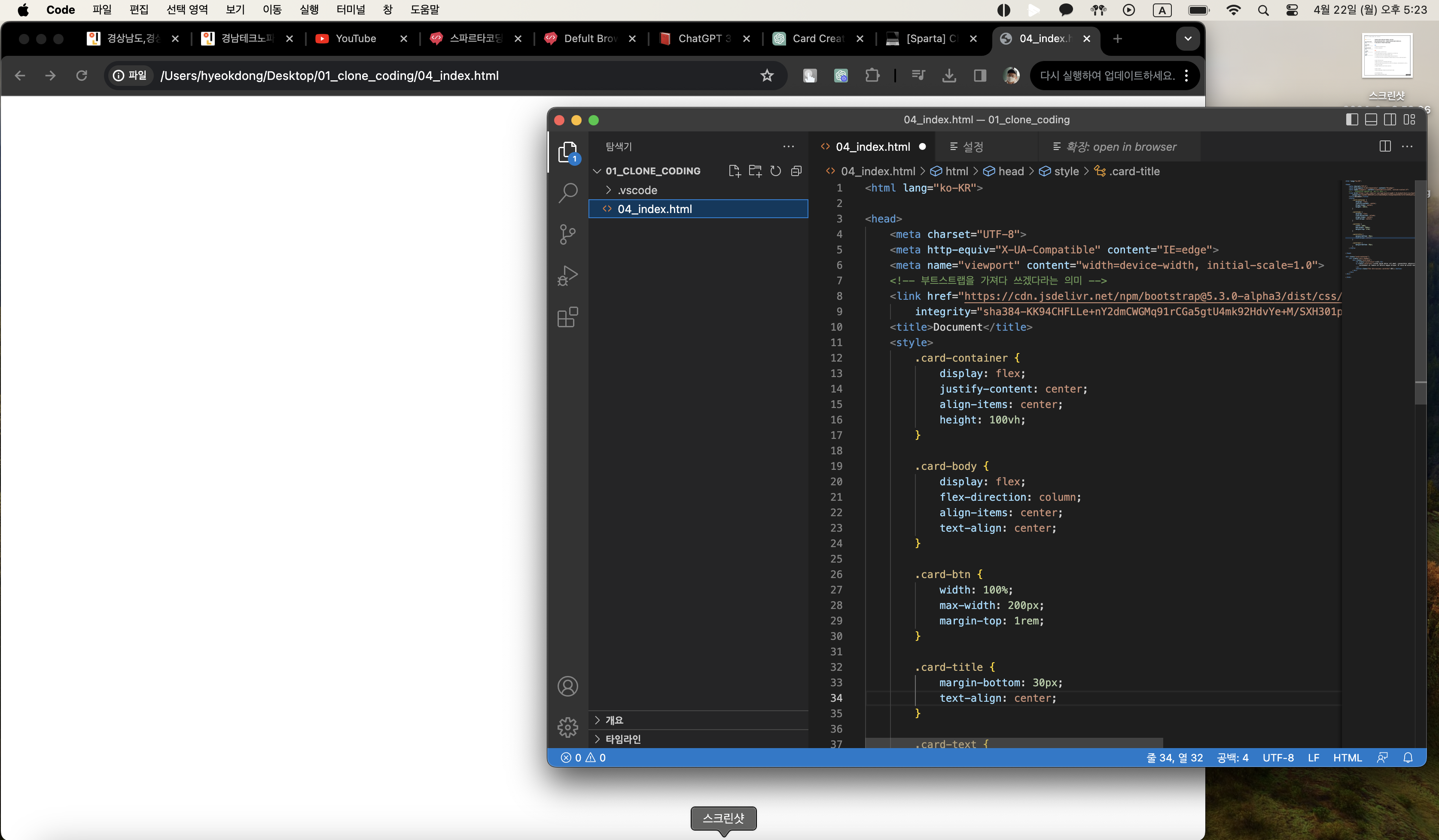
Task: Go forward in Chrome
Action: (x=50, y=76)
